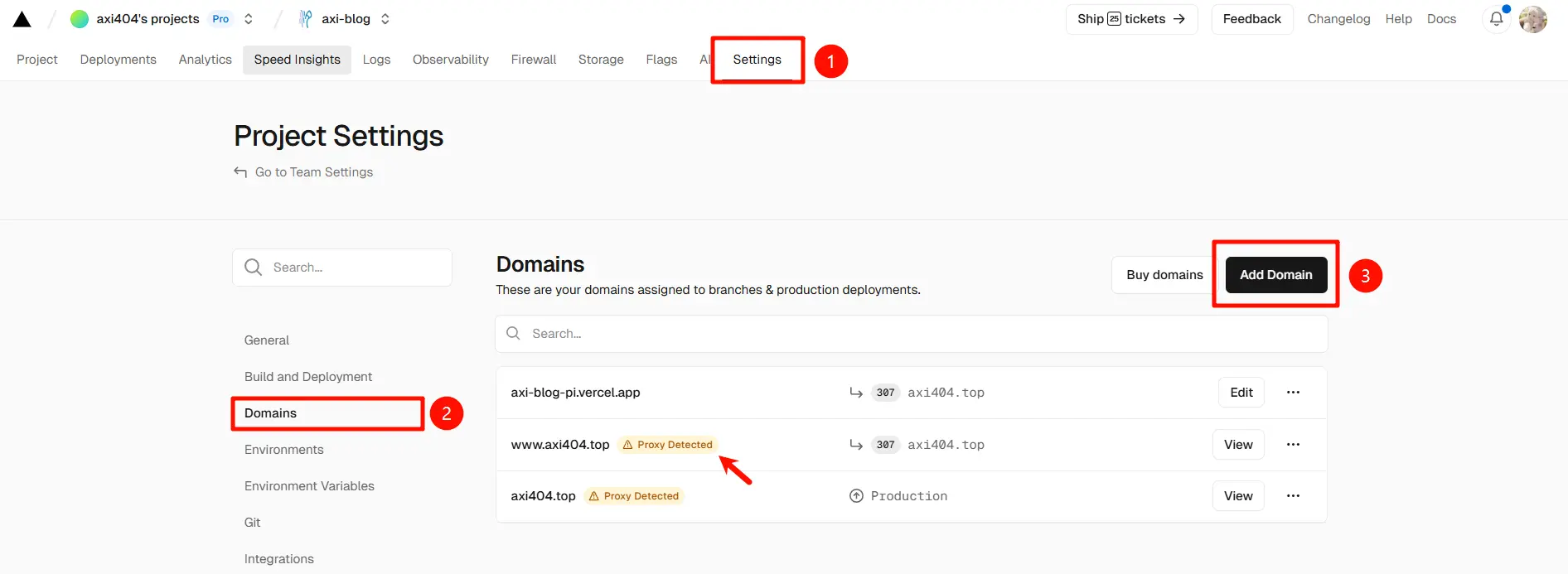This screenshot has height=574, width=1568.
Task: Click the Add Domain button
Action: click(x=1276, y=275)
